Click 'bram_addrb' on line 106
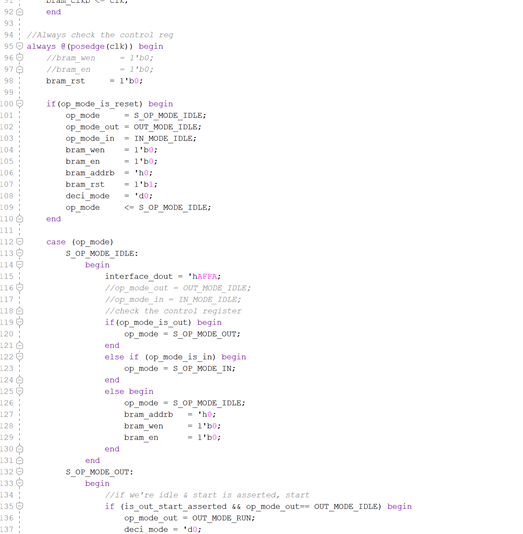 point(90,173)
